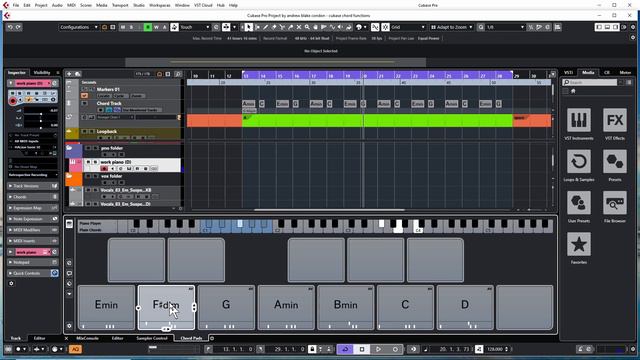Open Favorites tile in Media rack
The width and height of the screenshot is (640, 360).
pyautogui.click(x=579, y=244)
